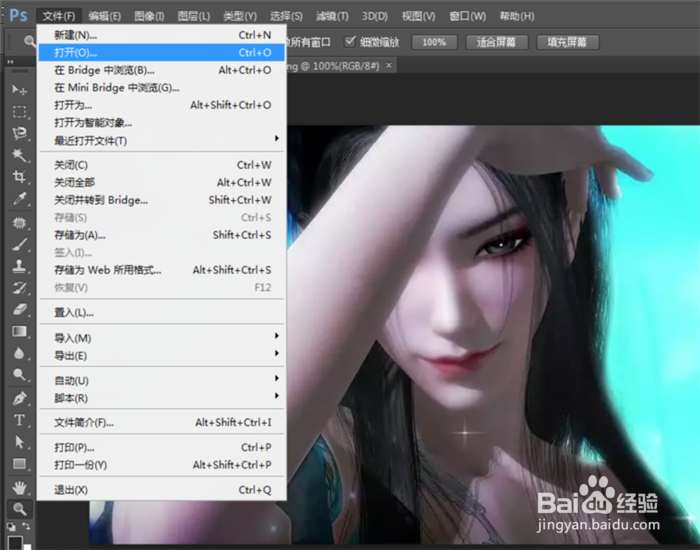The image size is (700, 550).
Task: Choose 在 Mini Bridge 中浏览(G)... entry
Action: pos(161,88)
